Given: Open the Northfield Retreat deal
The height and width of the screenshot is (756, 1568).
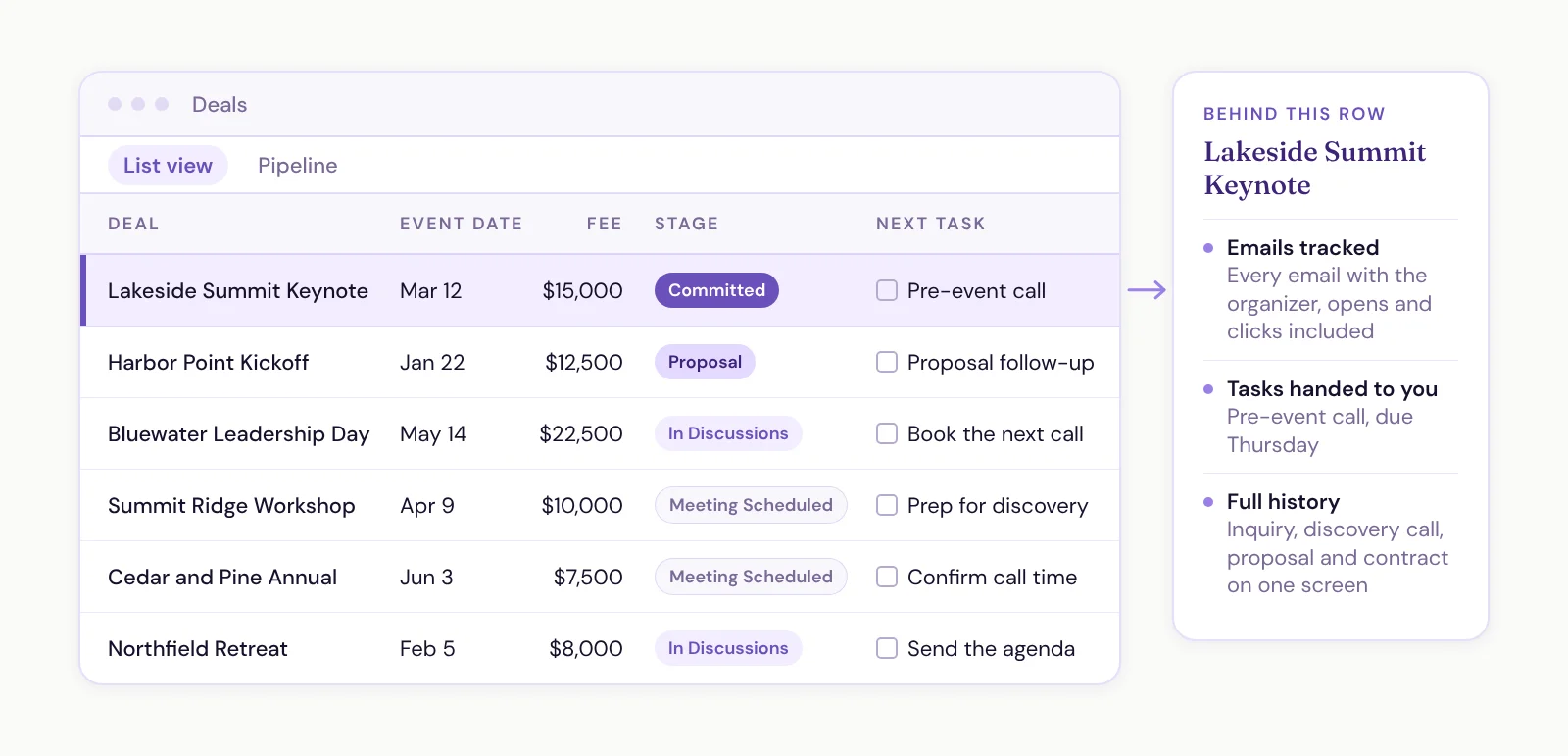Looking at the screenshot, I should coord(198,649).
